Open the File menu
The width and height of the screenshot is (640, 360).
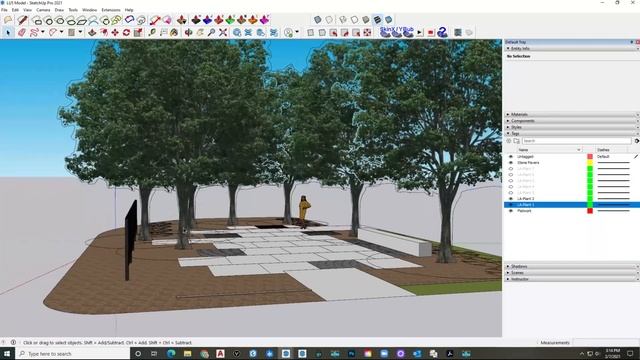point(4,10)
